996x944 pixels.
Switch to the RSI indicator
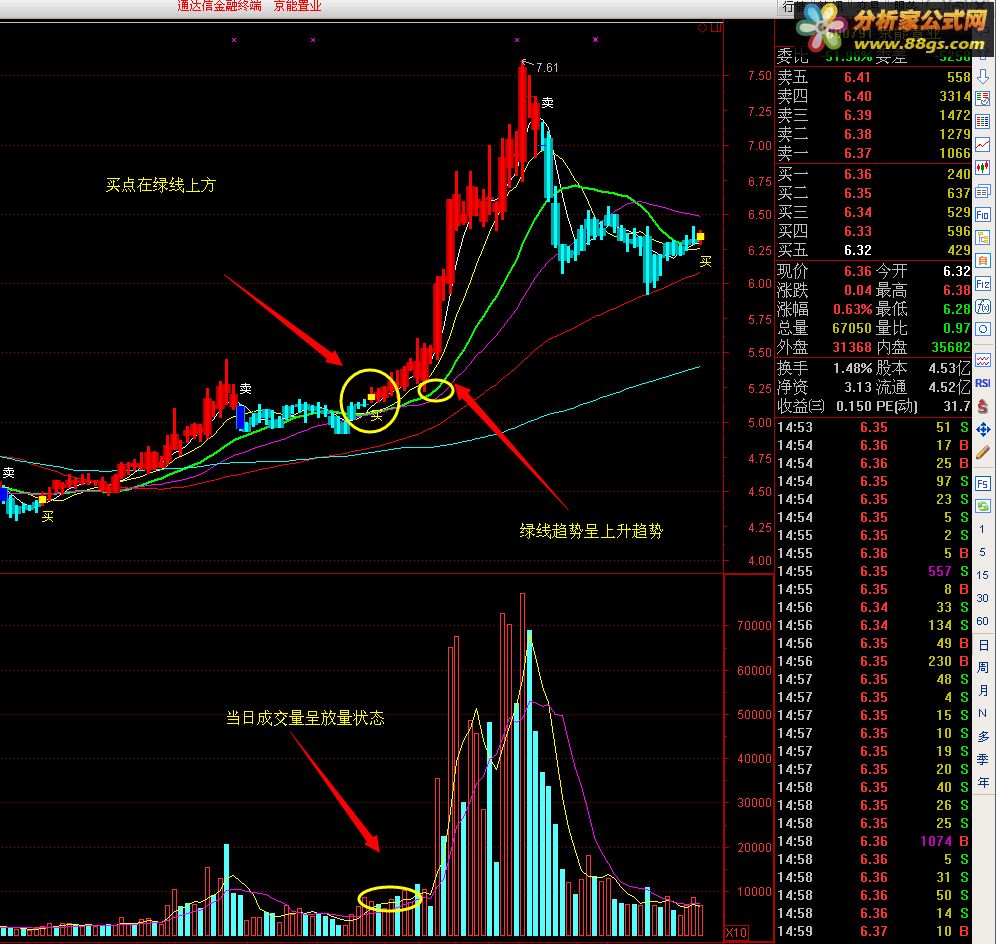tap(983, 383)
